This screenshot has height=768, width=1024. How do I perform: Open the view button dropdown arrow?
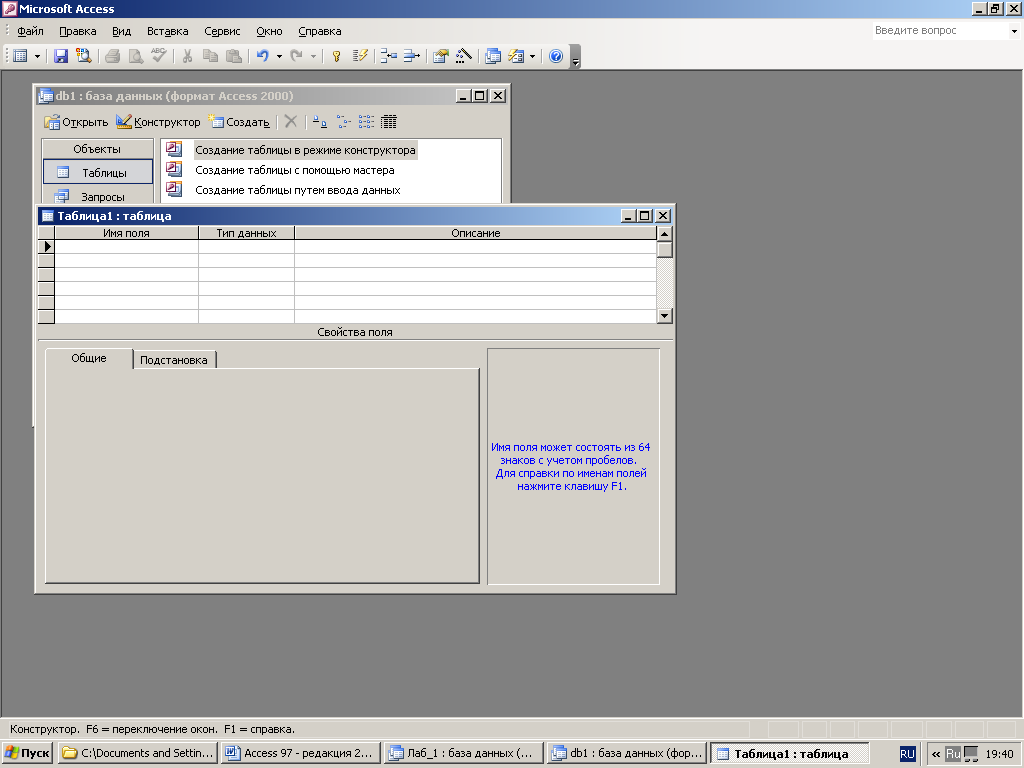pyautogui.click(x=37, y=57)
